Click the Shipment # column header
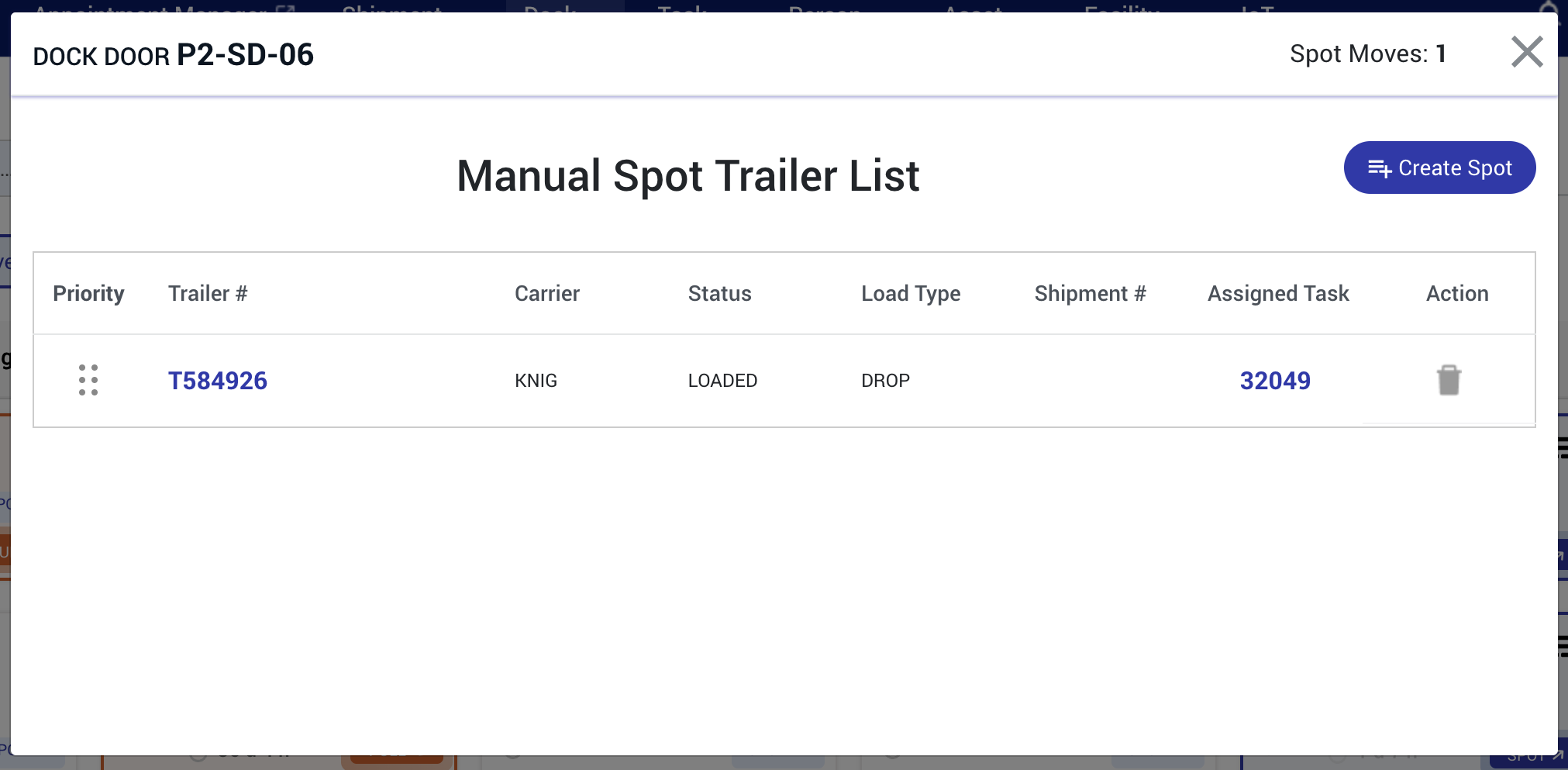 tap(1090, 293)
